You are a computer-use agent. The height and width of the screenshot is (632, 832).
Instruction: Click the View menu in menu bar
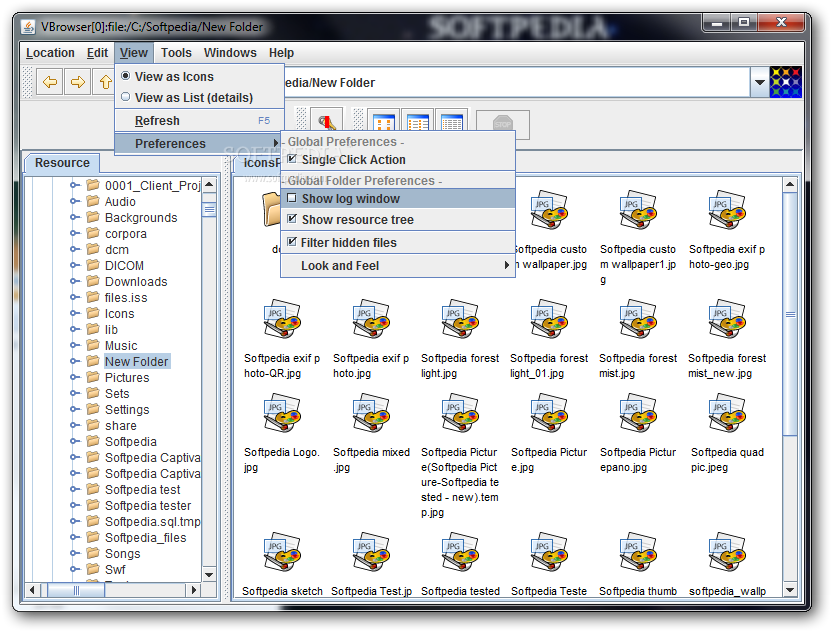click(x=134, y=53)
